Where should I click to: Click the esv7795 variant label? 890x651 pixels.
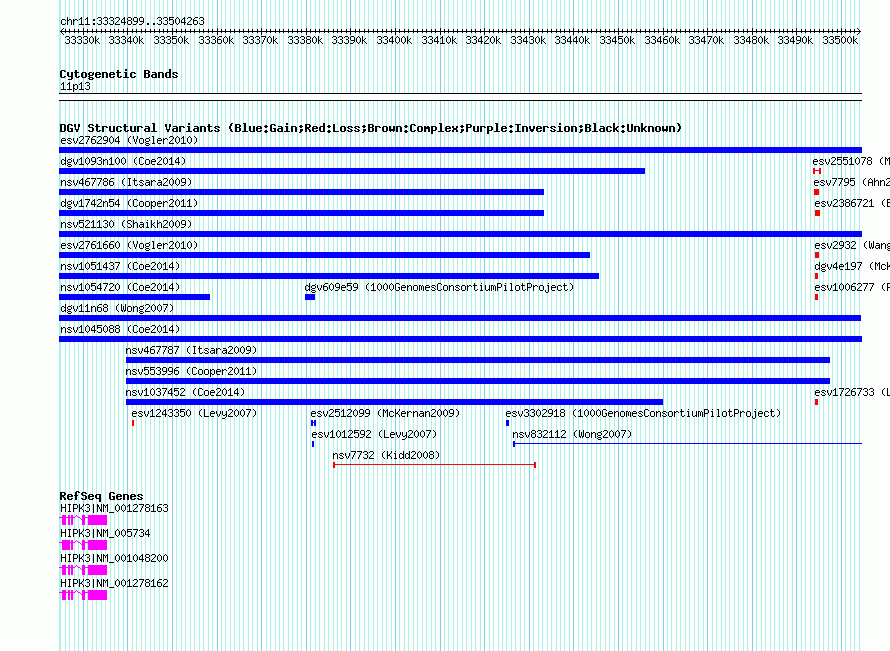click(x=851, y=182)
